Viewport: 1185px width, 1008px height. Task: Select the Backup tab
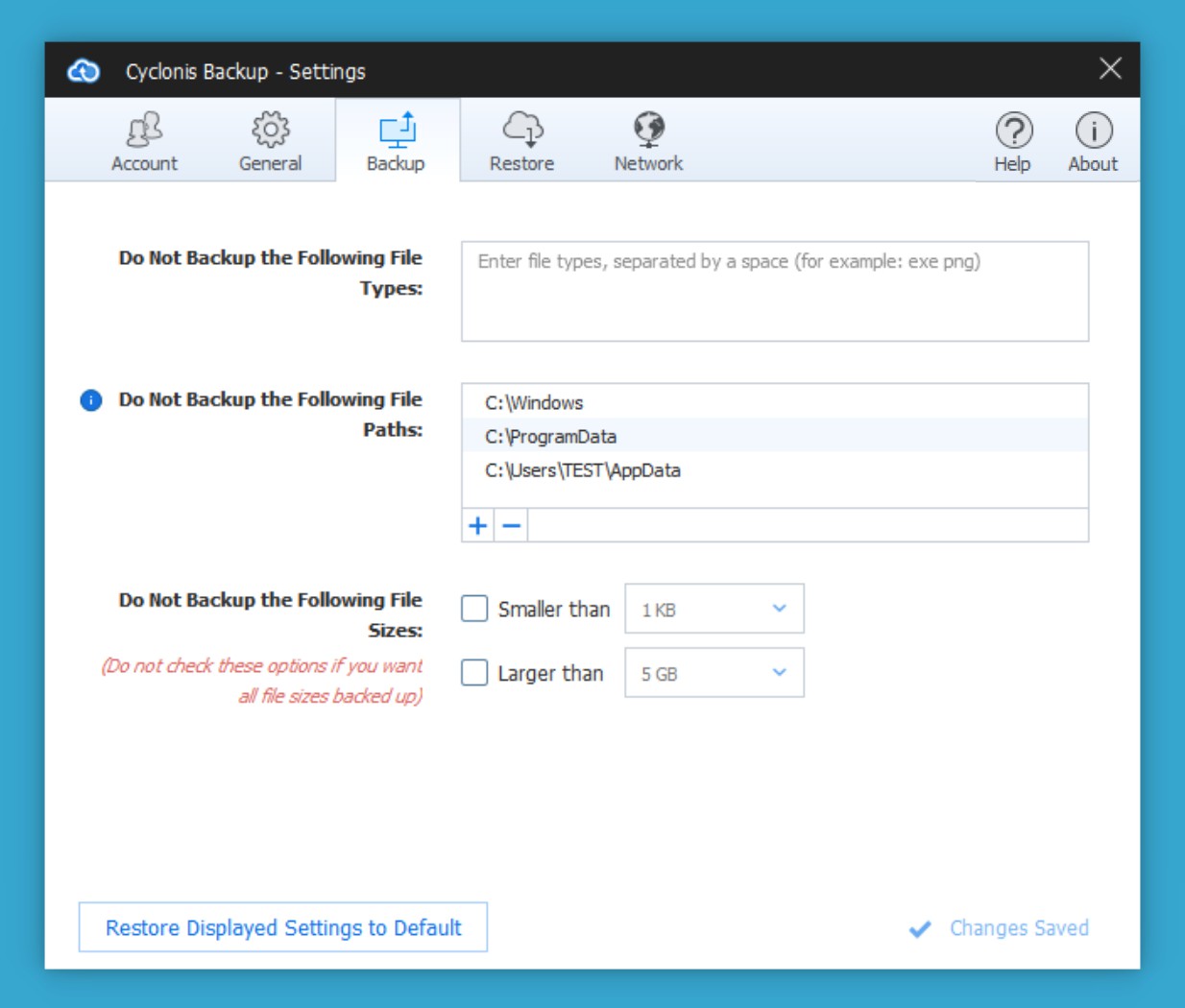pyautogui.click(x=396, y=141)
